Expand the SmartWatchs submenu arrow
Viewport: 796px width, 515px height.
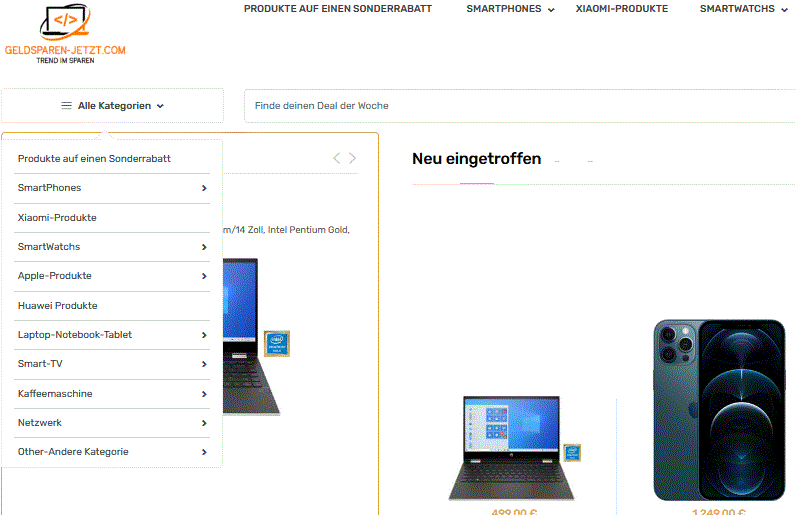coord(204,247)
